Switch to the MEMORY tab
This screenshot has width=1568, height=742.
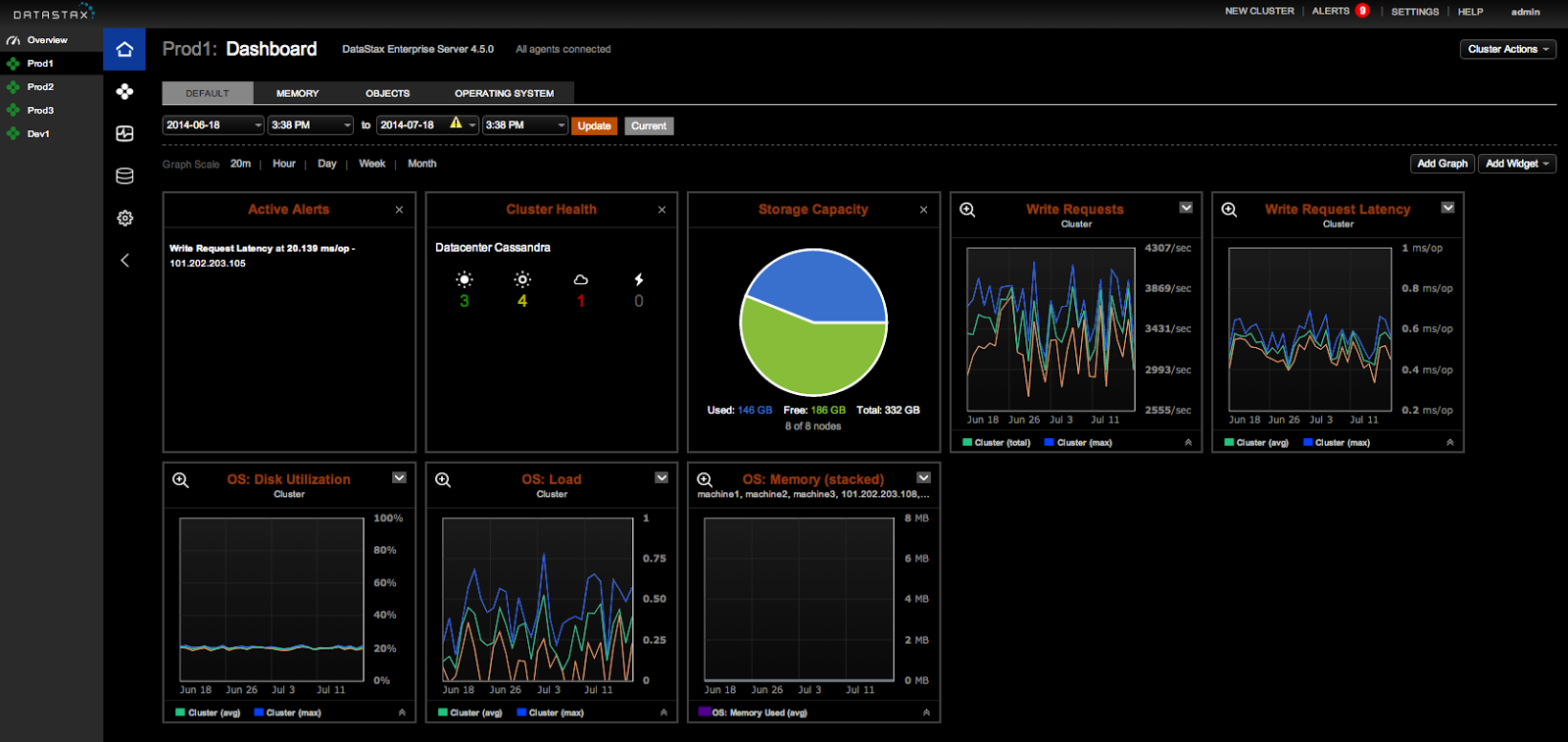[x=297, y=93]
